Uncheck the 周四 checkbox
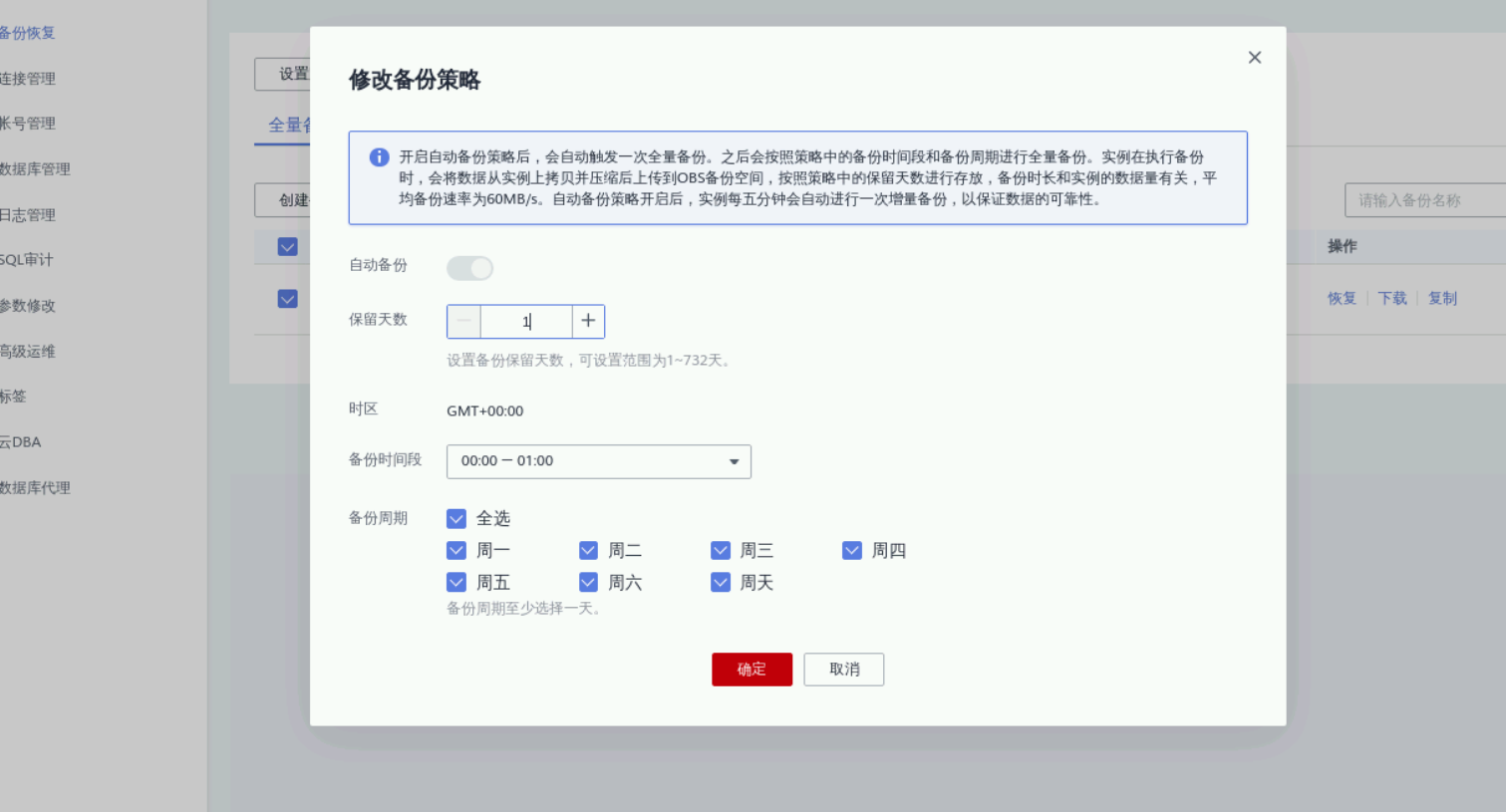 852,550
